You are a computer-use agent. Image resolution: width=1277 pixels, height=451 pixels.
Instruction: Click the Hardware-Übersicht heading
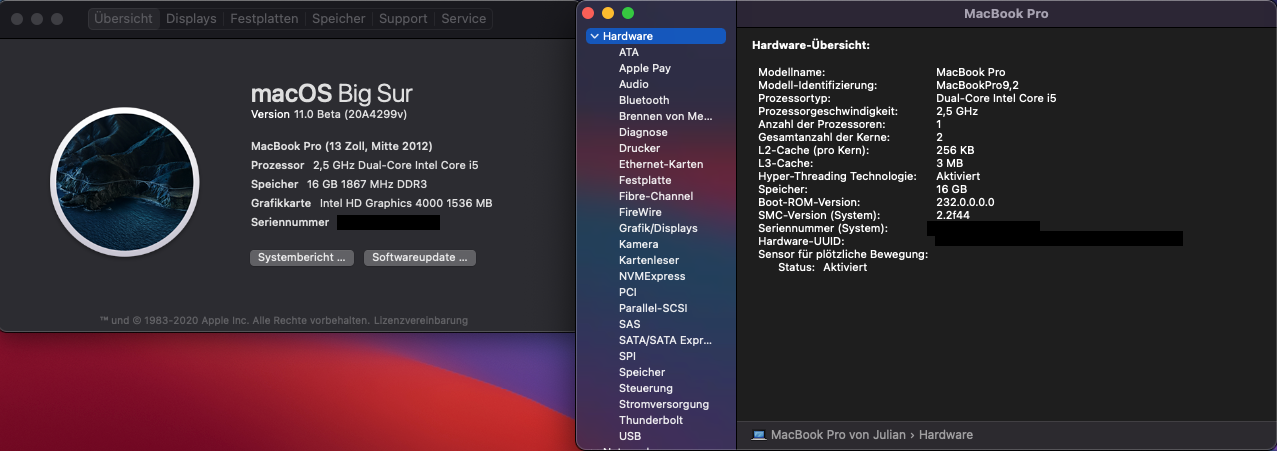(x=810, y=45)
